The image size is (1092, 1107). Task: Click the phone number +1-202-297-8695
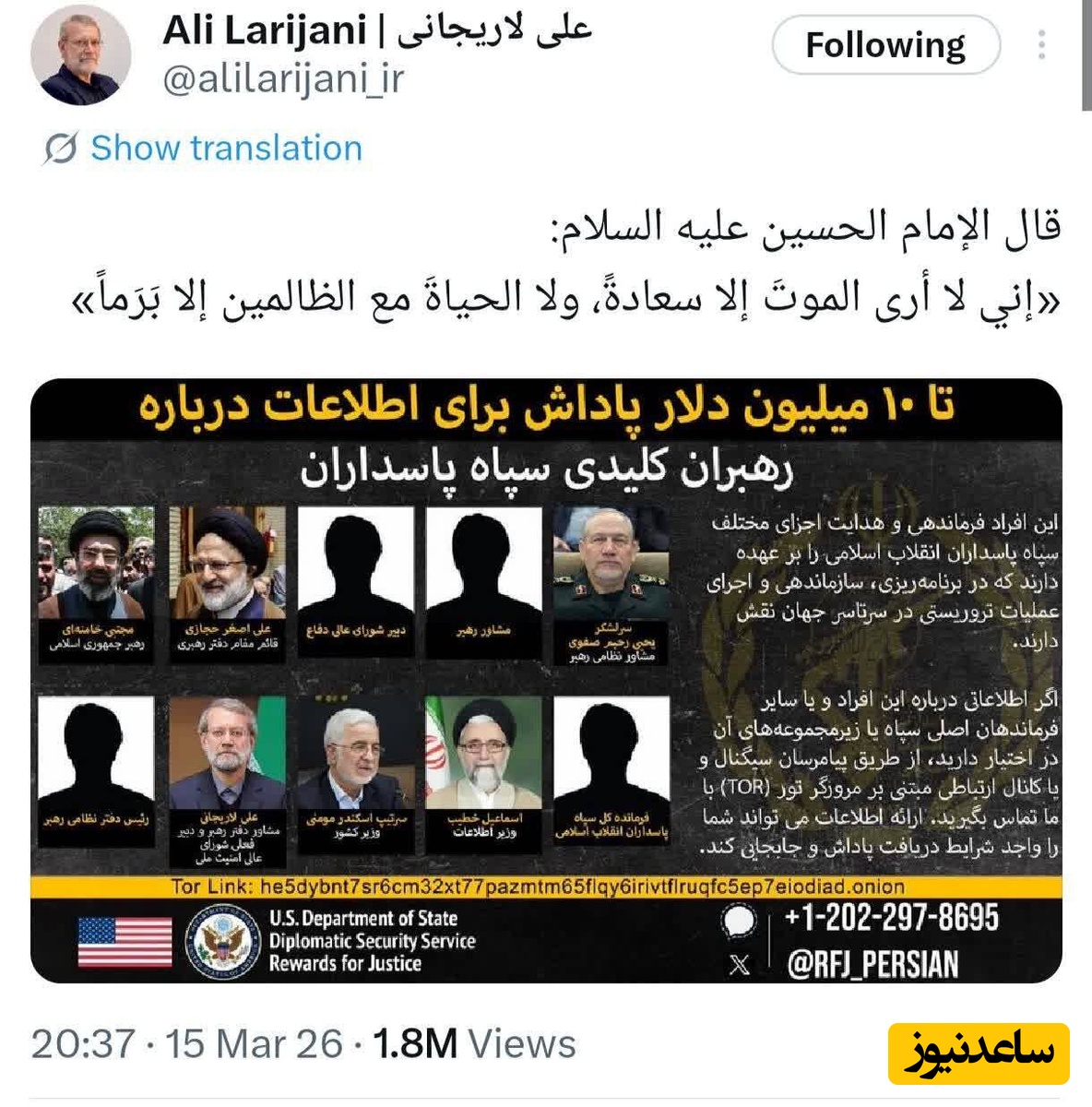tap(890, 919)
